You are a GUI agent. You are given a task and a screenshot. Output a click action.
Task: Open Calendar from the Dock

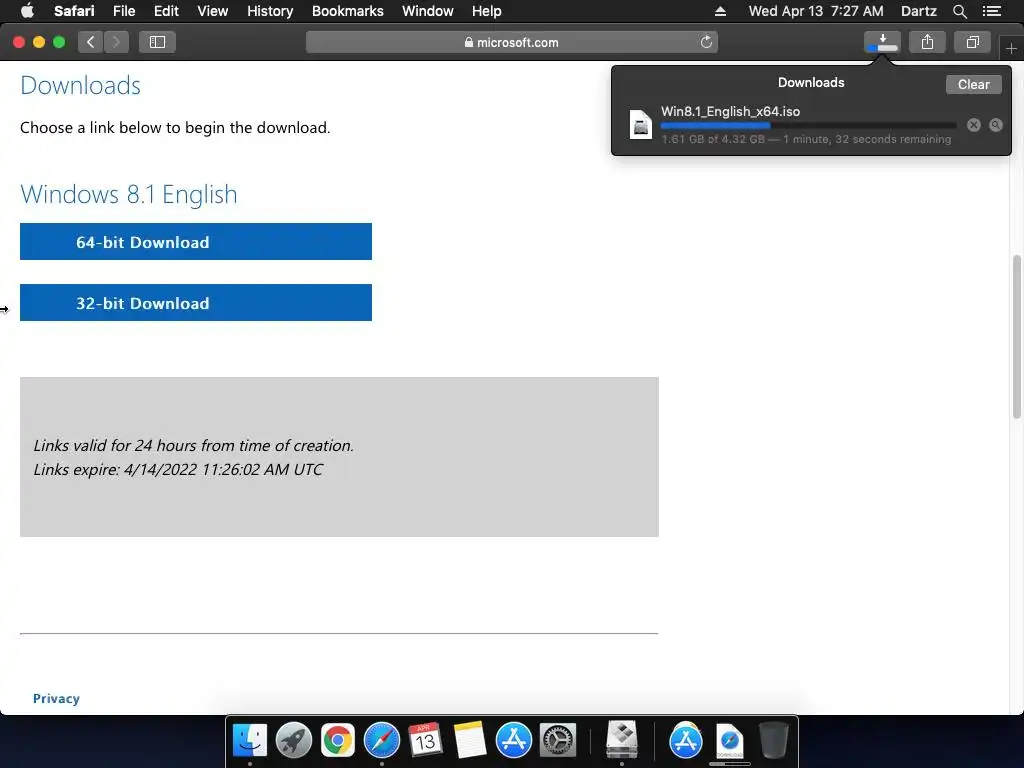point(425,741)
